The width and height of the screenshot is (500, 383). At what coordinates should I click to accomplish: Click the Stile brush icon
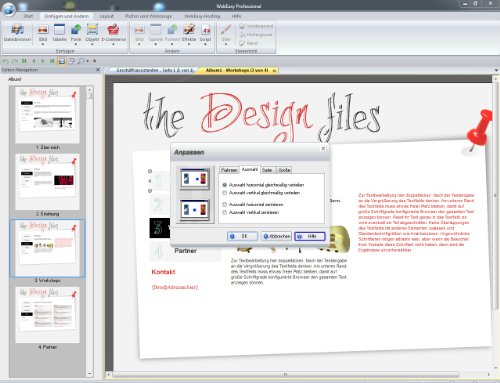pyautogui.click(x=226, y=30)
